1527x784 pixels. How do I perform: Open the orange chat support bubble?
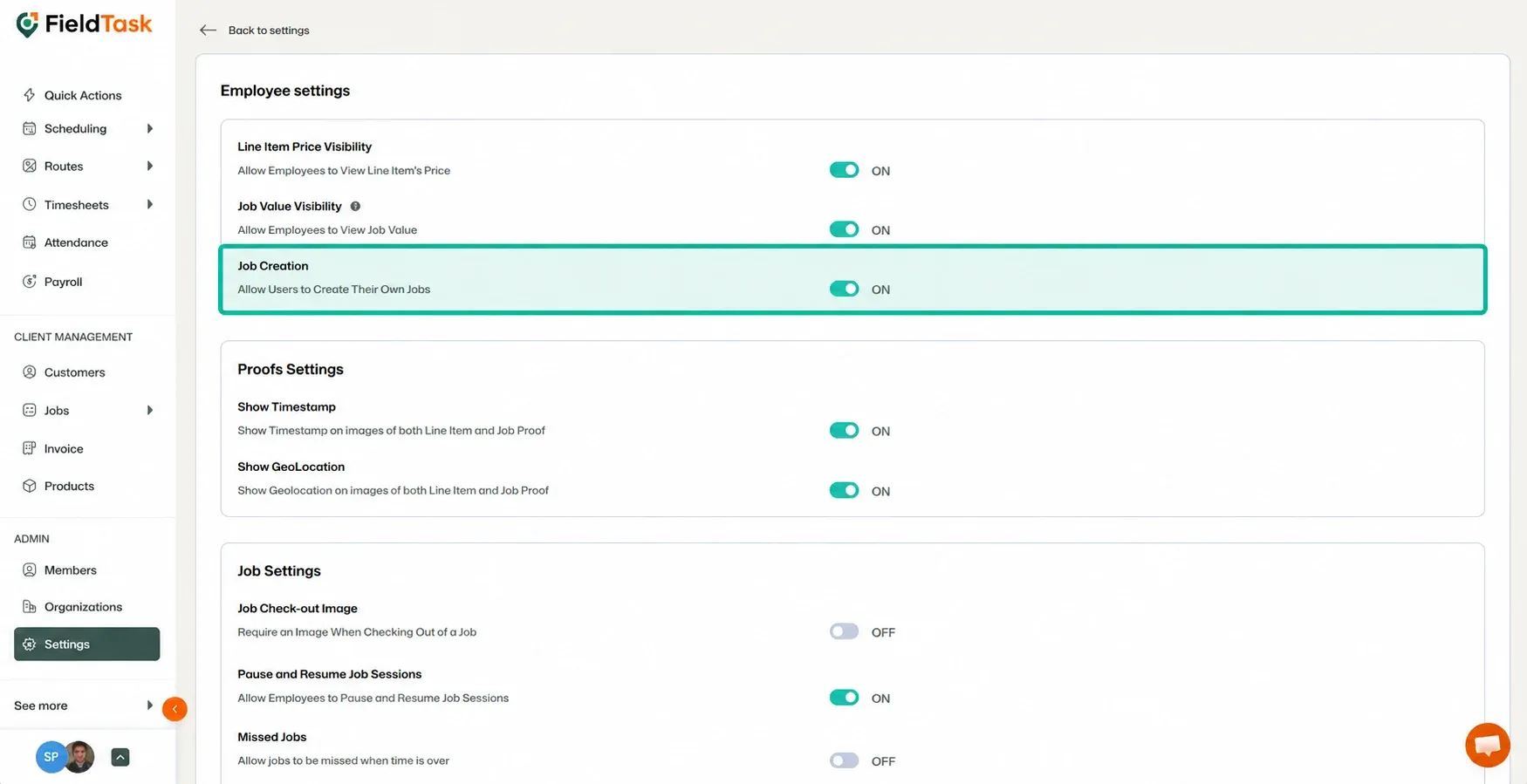[x=1488, y=745]
